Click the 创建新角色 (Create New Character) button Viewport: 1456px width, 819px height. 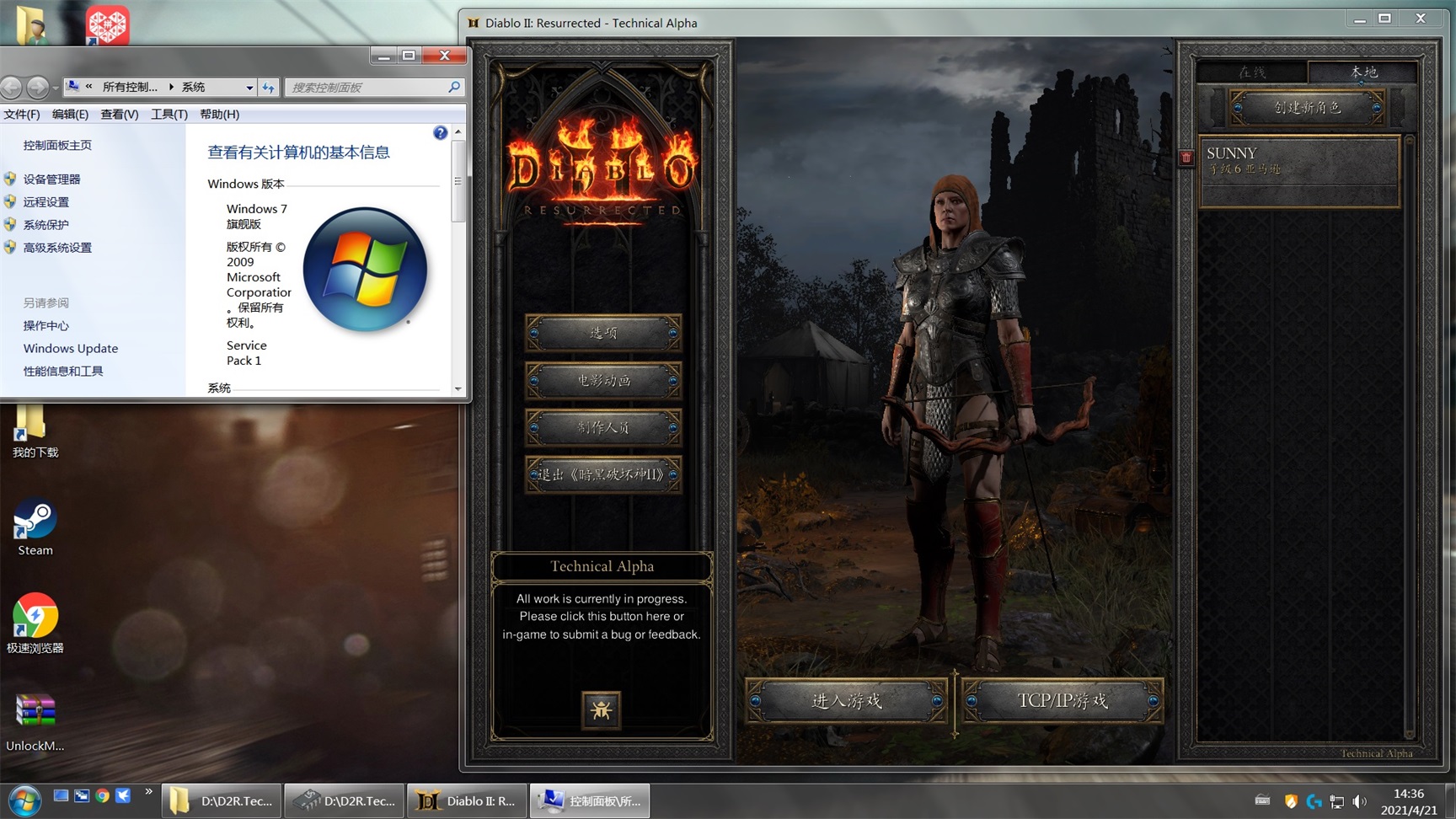tap(1307, 108)
